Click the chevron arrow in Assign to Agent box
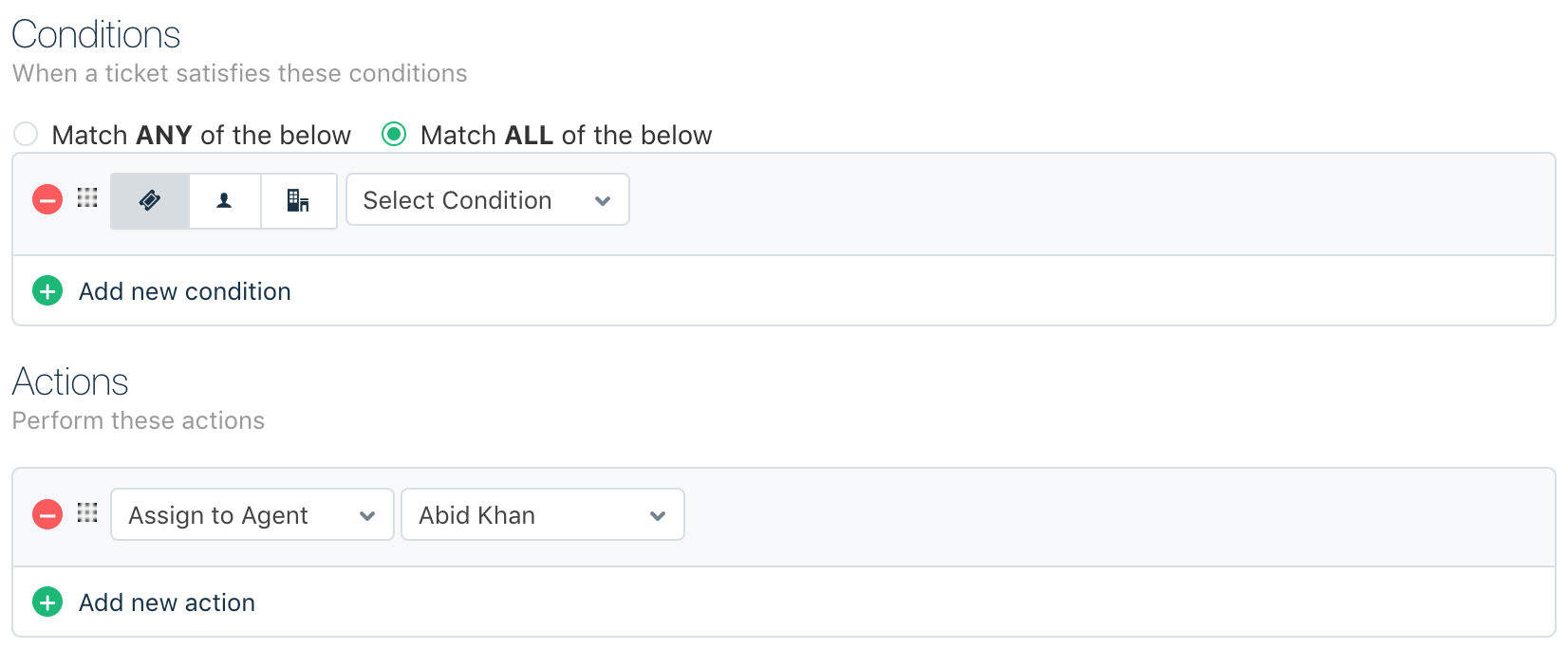The width and height of the screenshot is (1568, 649). click(367, 516)
